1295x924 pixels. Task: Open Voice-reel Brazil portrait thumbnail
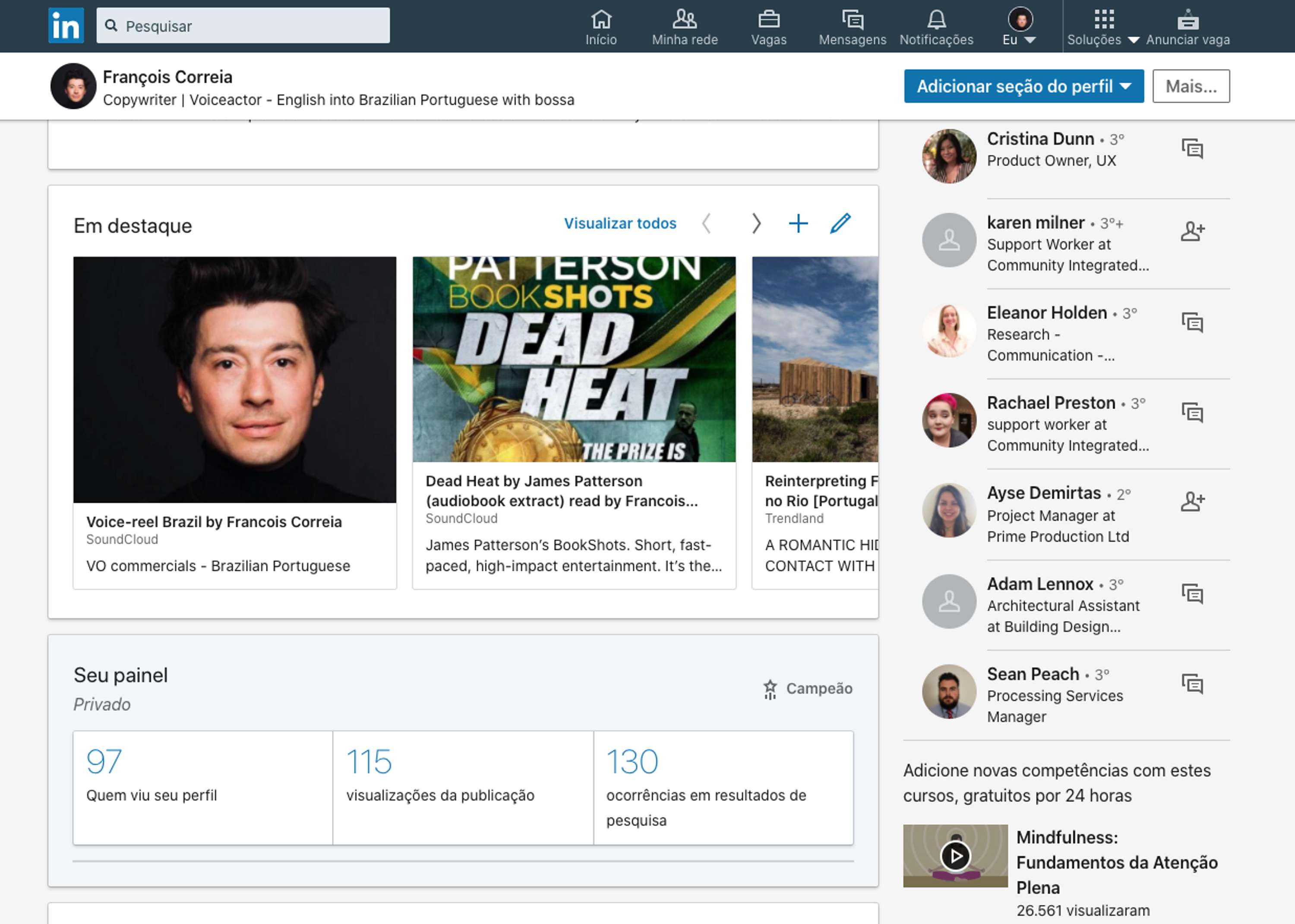click(235, 379)
